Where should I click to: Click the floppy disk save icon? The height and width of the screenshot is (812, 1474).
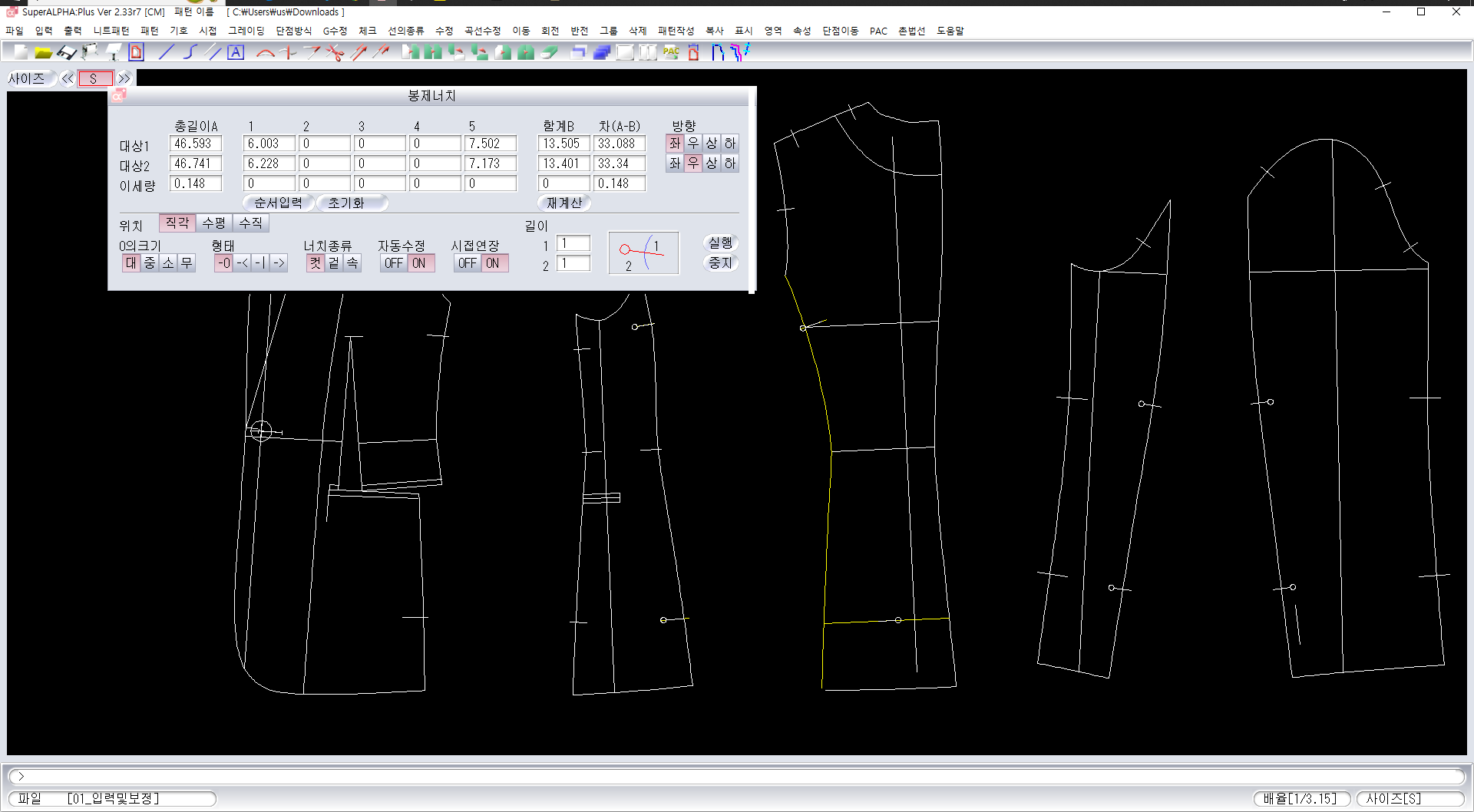point(67,52)
